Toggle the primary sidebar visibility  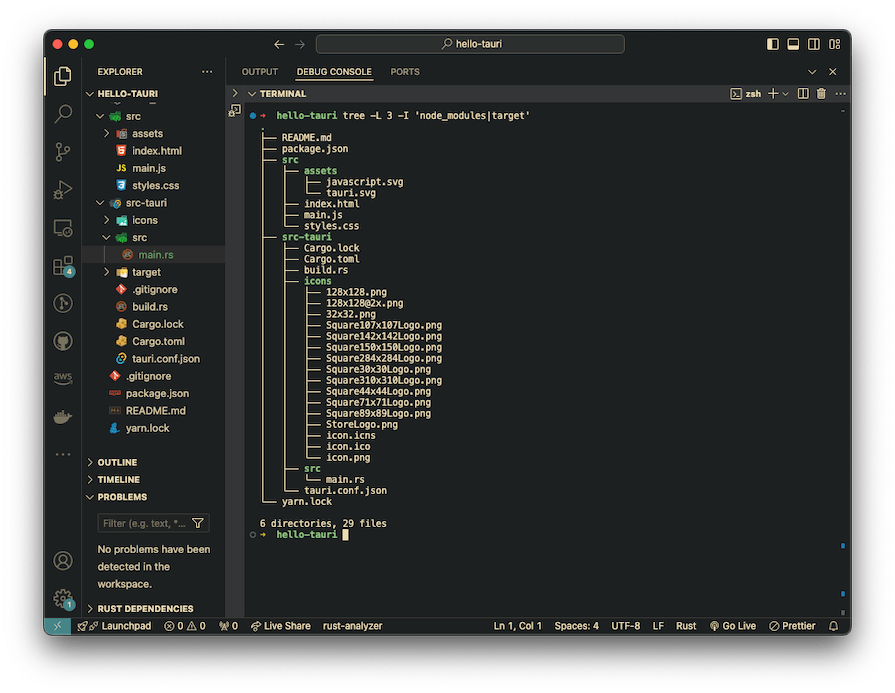tap(772, 45)
